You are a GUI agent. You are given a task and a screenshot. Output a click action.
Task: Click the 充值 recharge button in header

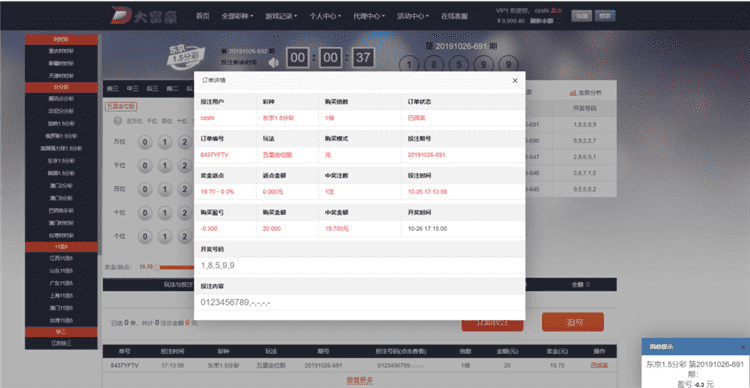tap(582, 15)
